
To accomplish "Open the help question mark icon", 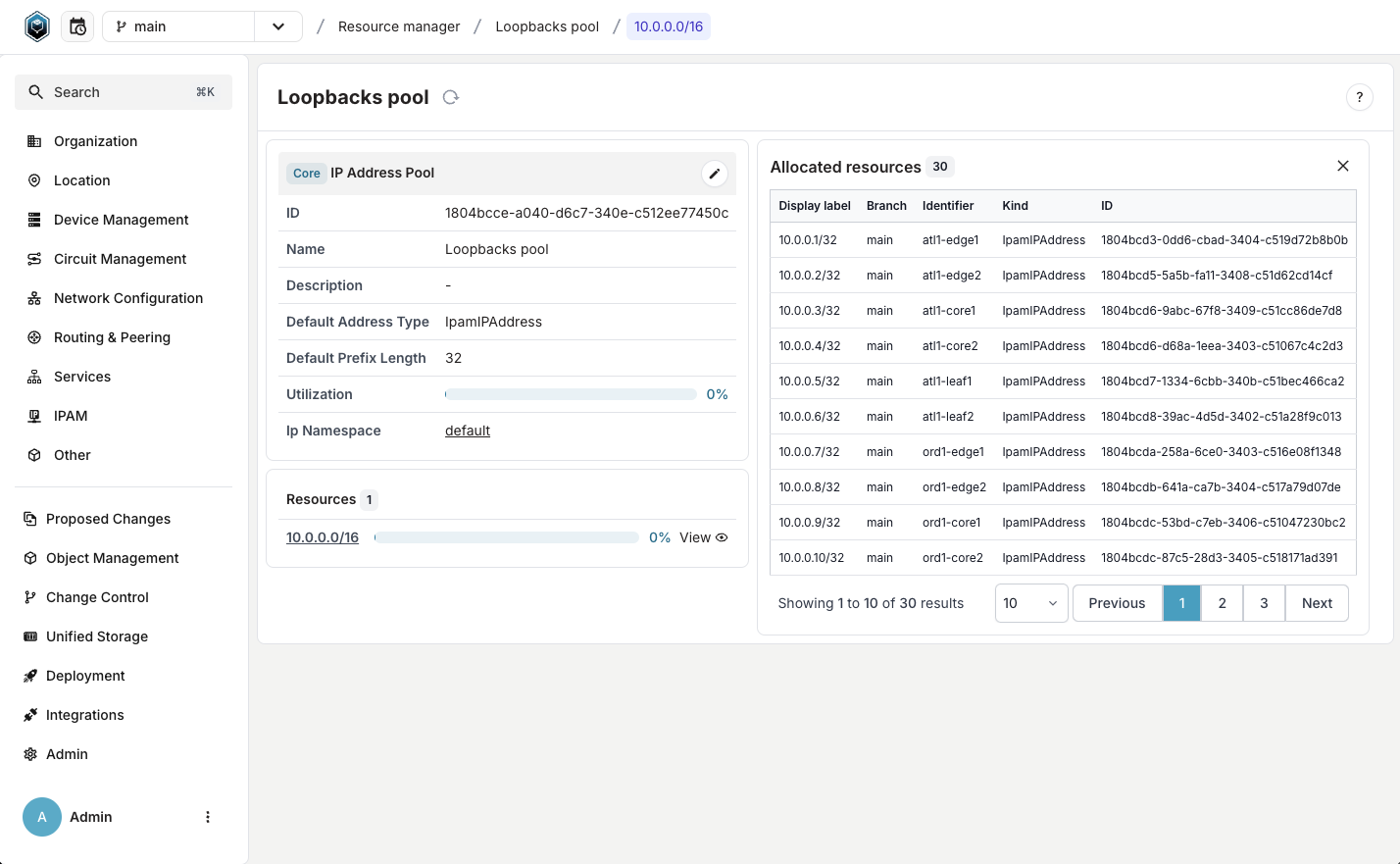I will (x=1359, y=97).
